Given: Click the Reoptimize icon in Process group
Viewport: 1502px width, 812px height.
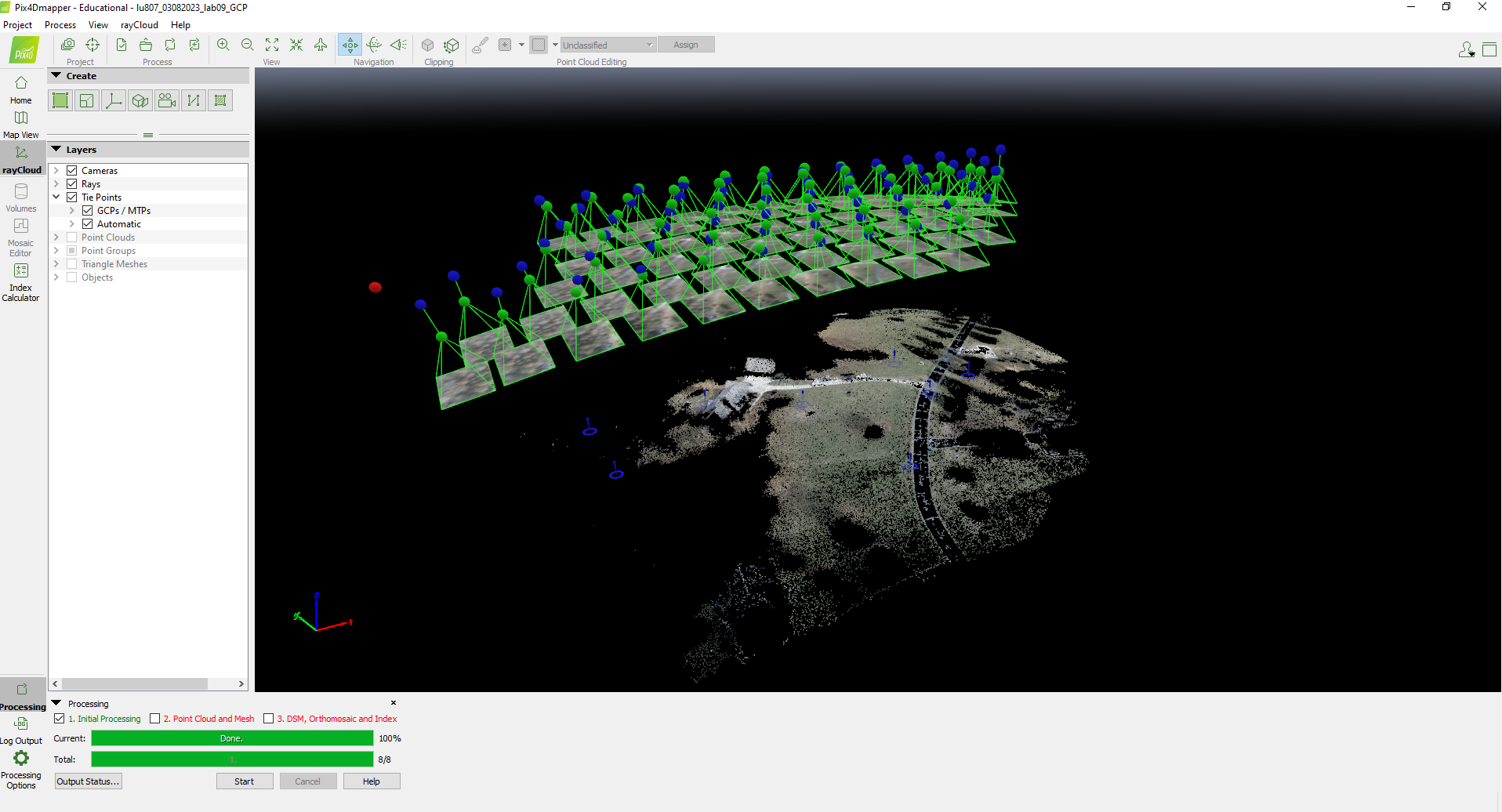Looking at the screenshot, I should coord(170,45).
